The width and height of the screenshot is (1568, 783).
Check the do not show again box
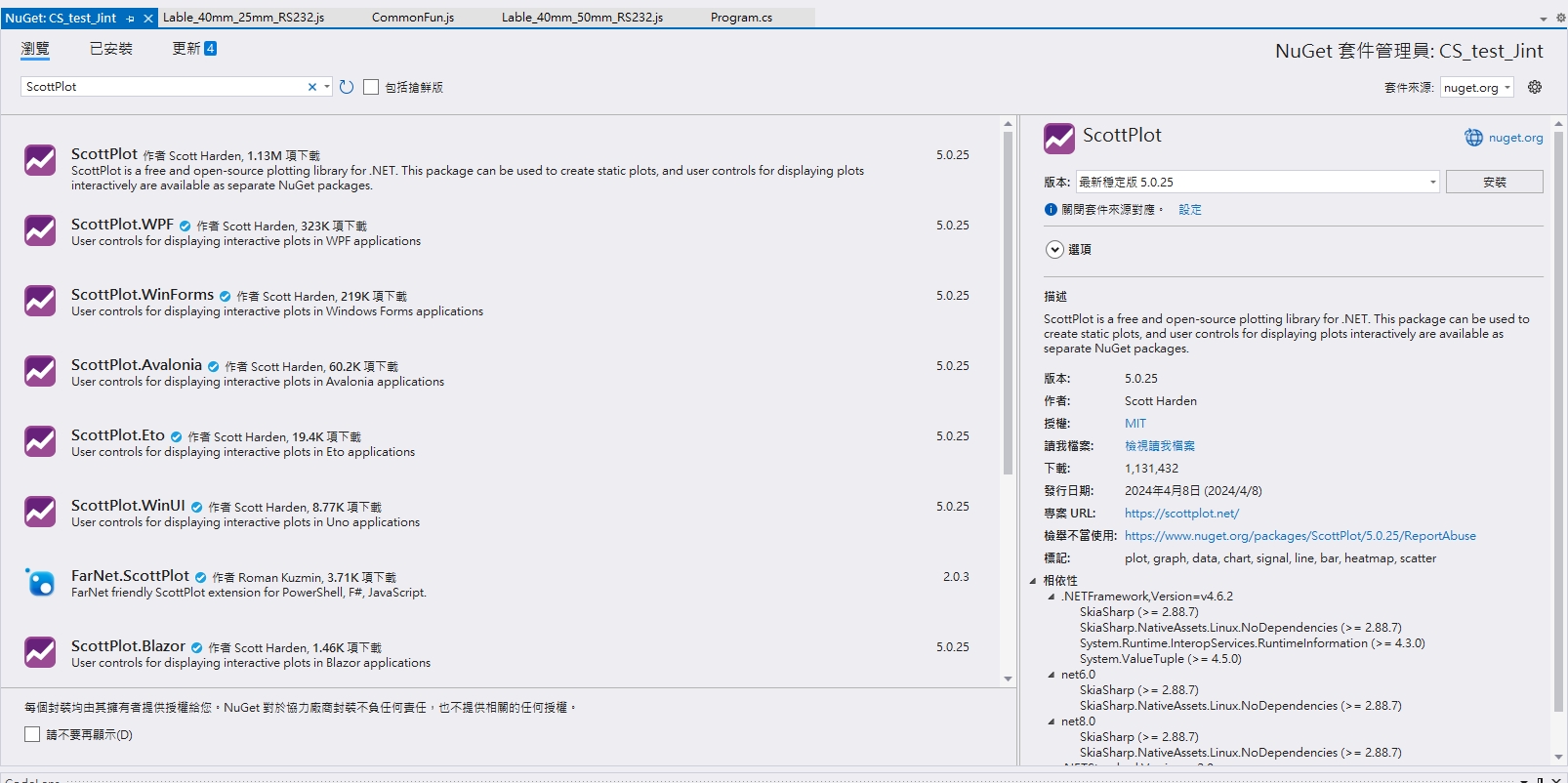click(32, 734)
